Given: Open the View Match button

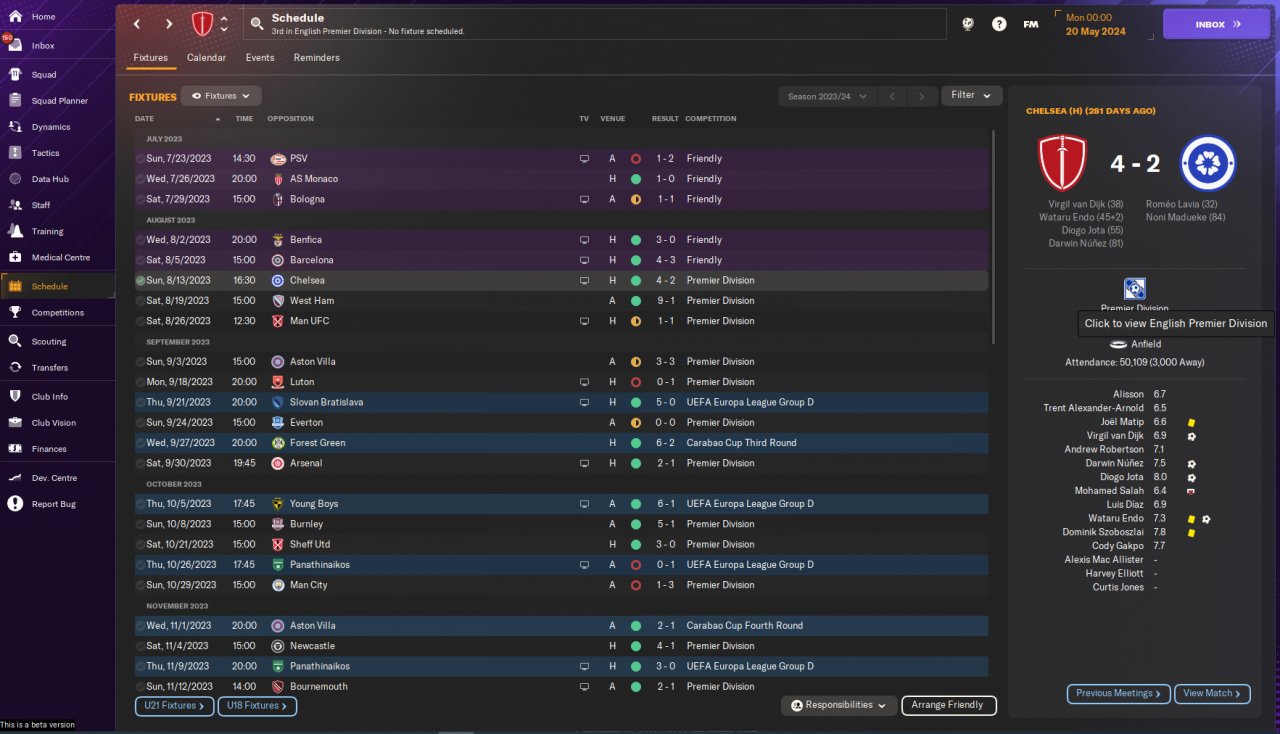Looking at the screenshot, I should point(1213,693).
